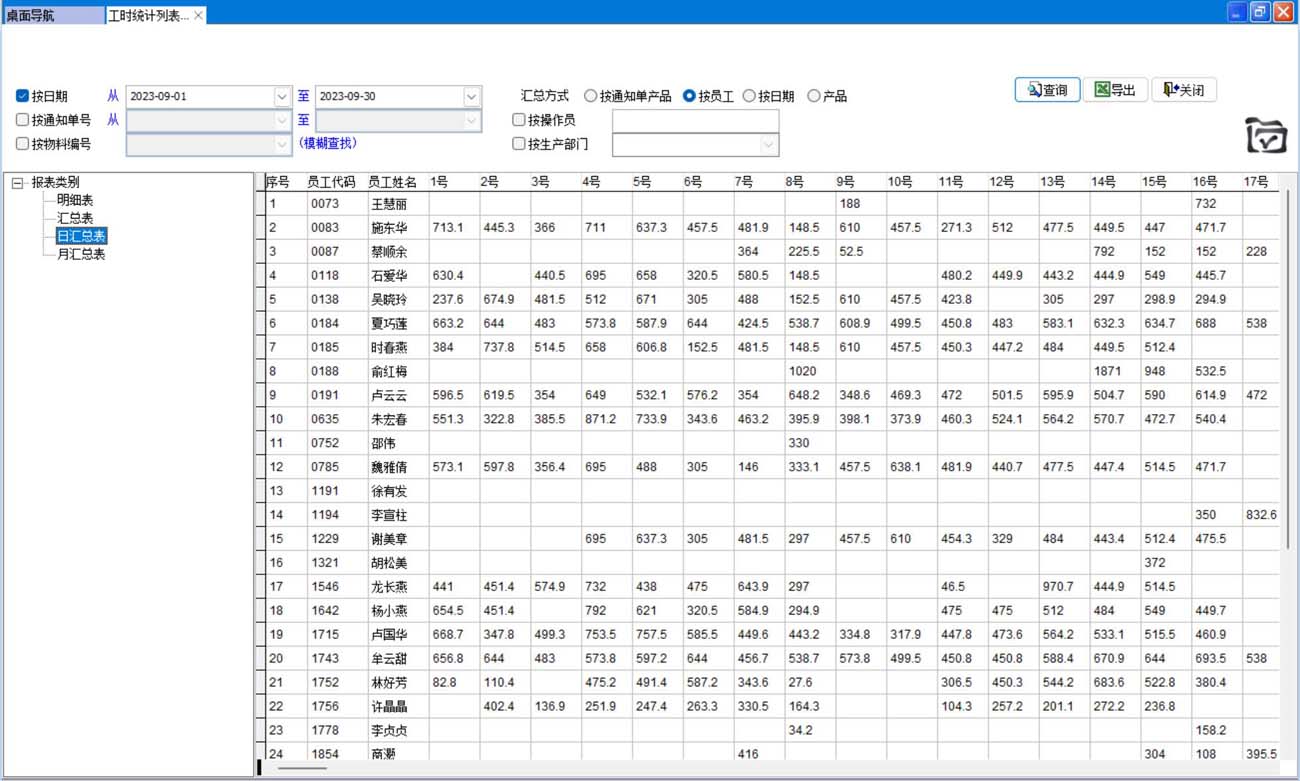Image resolution: width=1300 pixels, height=781 pixels.
Task: Select 月汇总表 in the report tree
Action: point(81,254)
